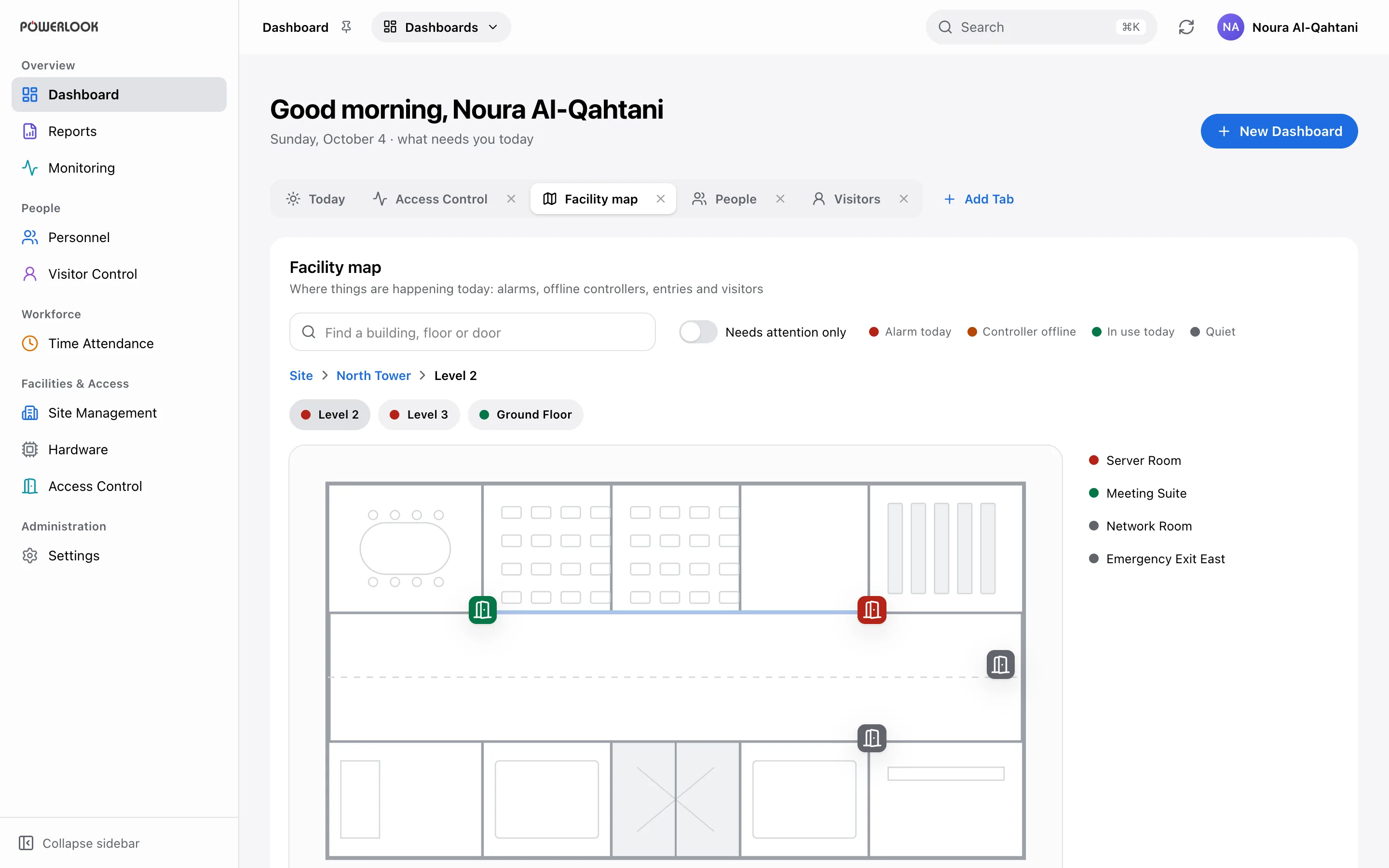Screen dimensions: 1389x868
Task: Go to North Tower breadcrumb
Action: (x=374, y=376)
